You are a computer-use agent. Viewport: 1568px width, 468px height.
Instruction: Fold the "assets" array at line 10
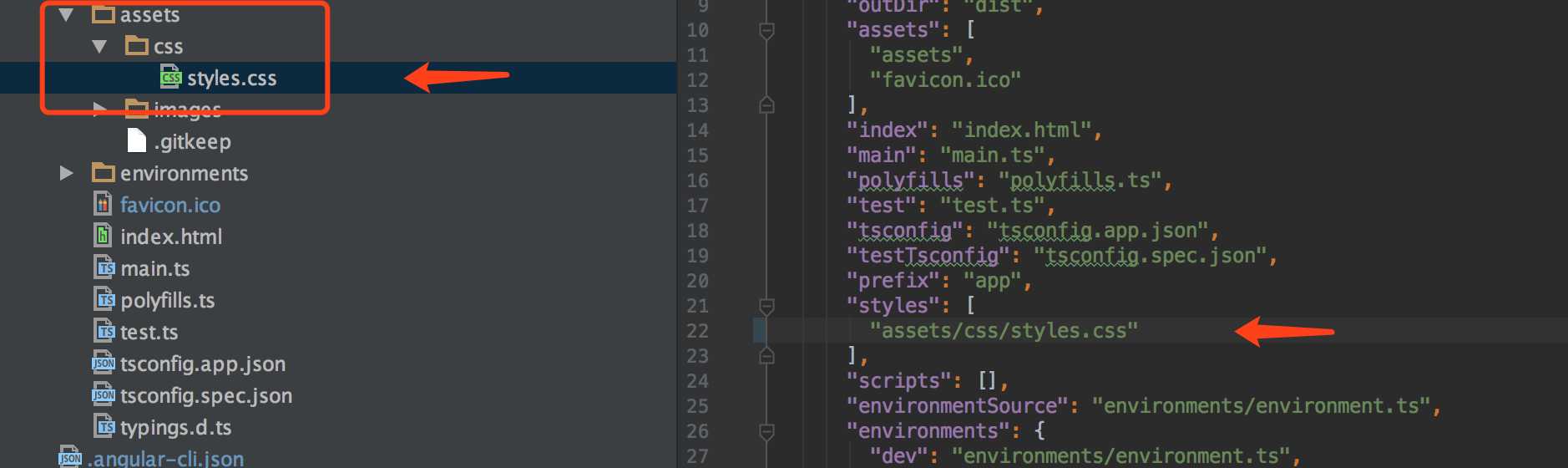point(766,31)
